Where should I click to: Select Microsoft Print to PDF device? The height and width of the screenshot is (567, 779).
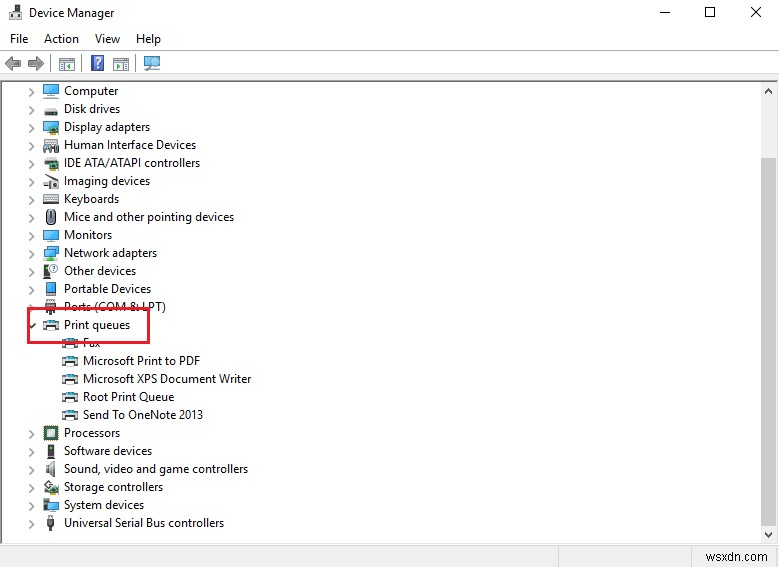pyautogui.click(x=141, y=361)
